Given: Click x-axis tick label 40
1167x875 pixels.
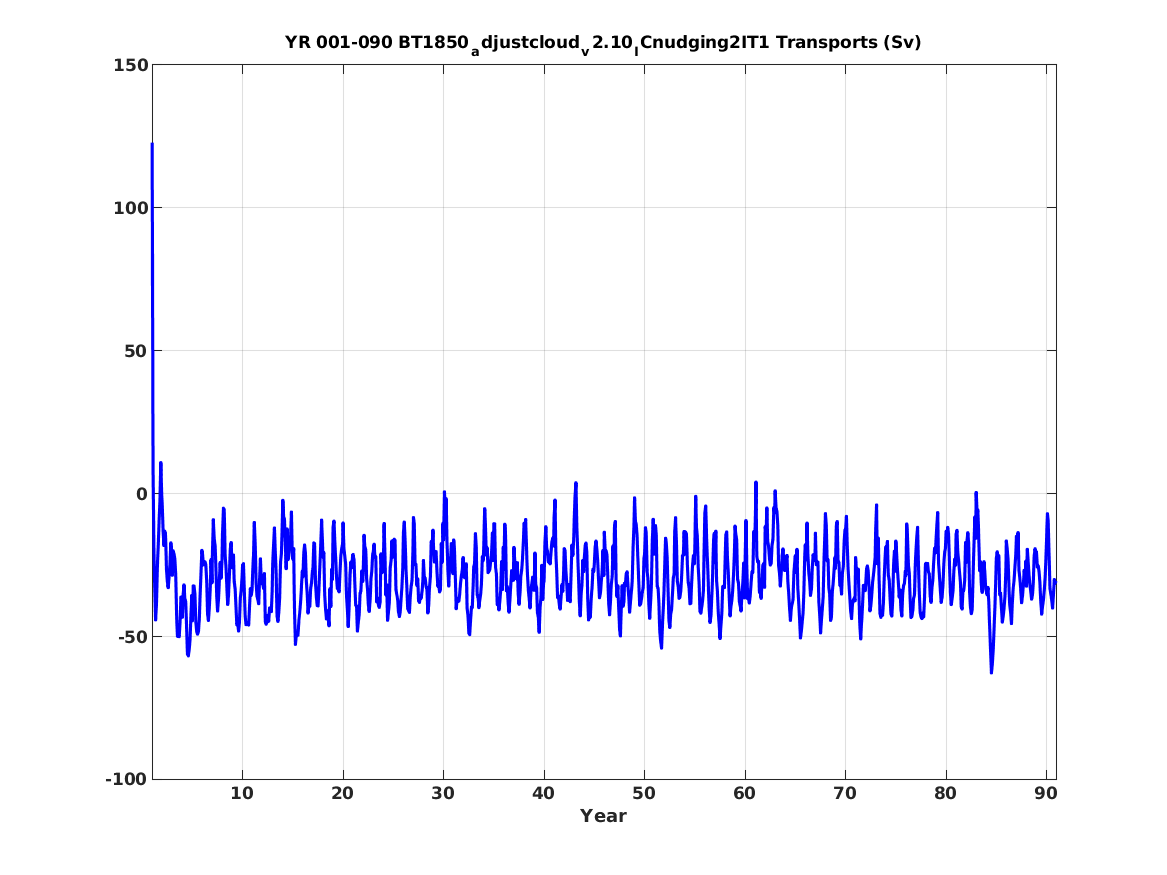Looking at the screenshot, I should coord(543,794).
